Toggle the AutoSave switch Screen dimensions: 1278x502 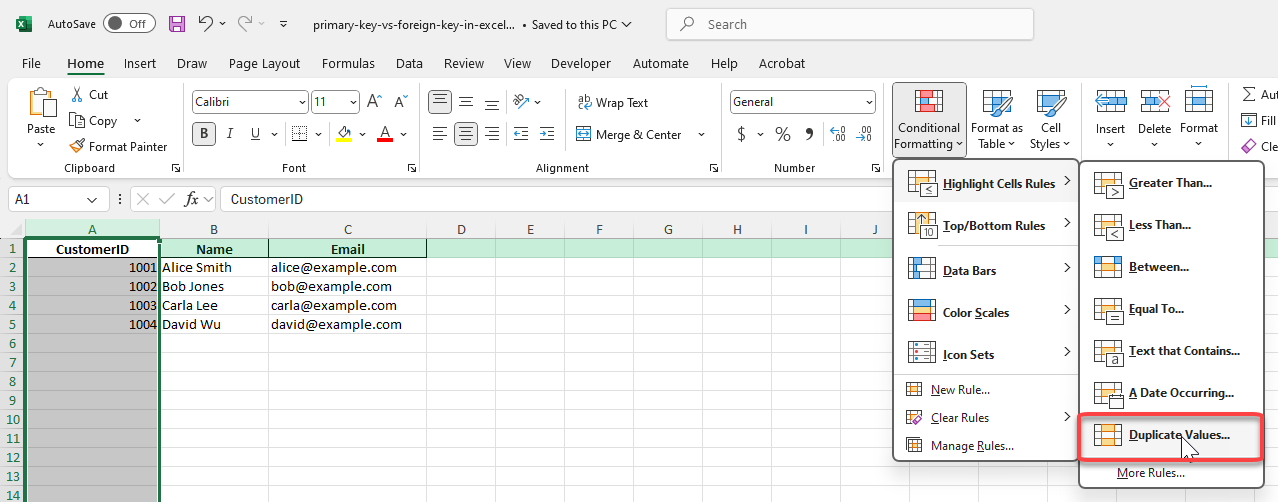(129, 23)
